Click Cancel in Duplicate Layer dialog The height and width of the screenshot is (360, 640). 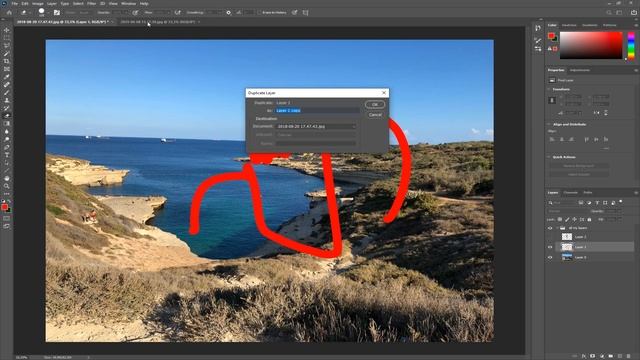375,115
